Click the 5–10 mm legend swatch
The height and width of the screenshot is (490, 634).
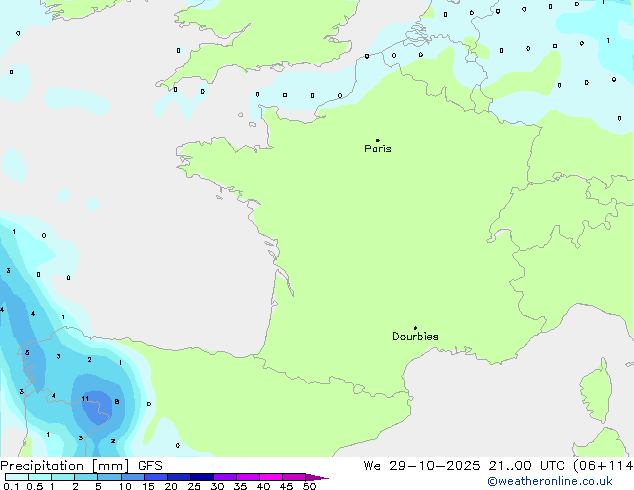point(109,477)
